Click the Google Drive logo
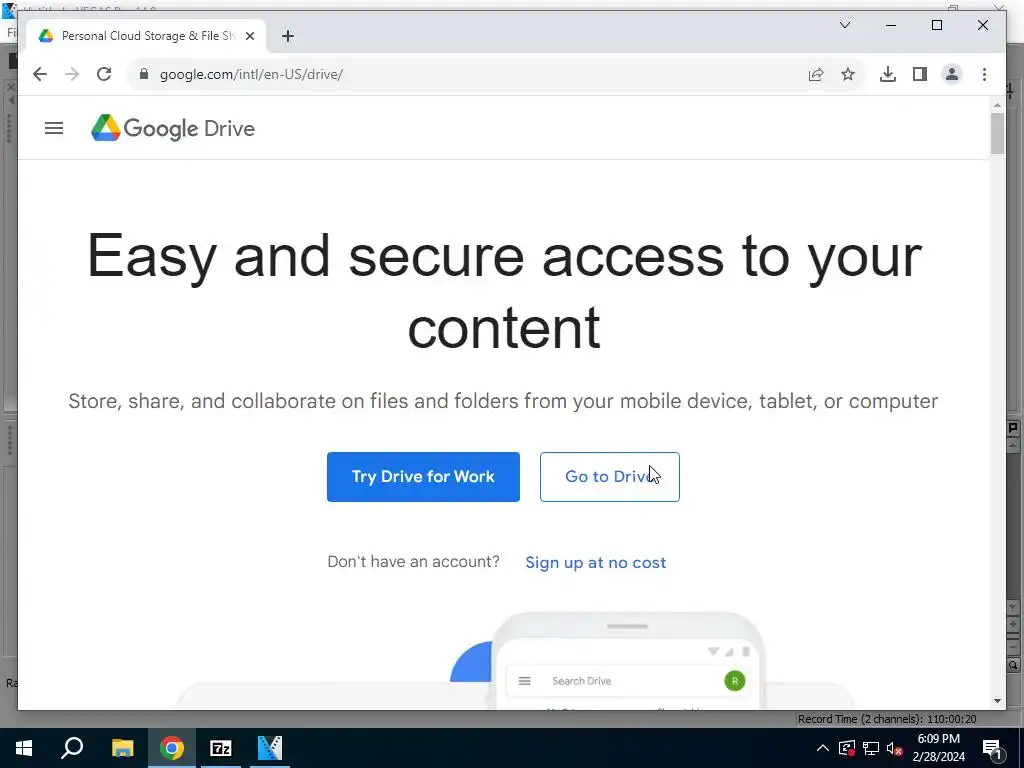 click(172, 128)
